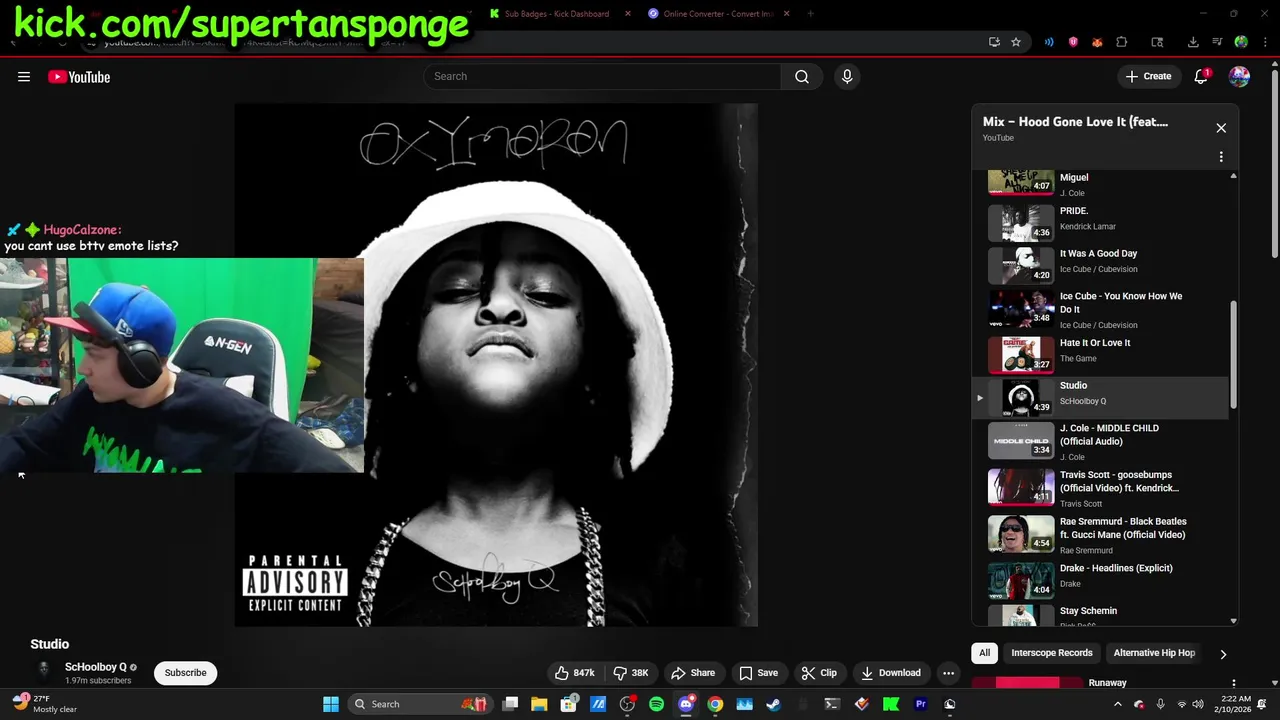Open the Kick app in the taskbar
Viewport: 1280px width, 720px height.
click(890, 704)
